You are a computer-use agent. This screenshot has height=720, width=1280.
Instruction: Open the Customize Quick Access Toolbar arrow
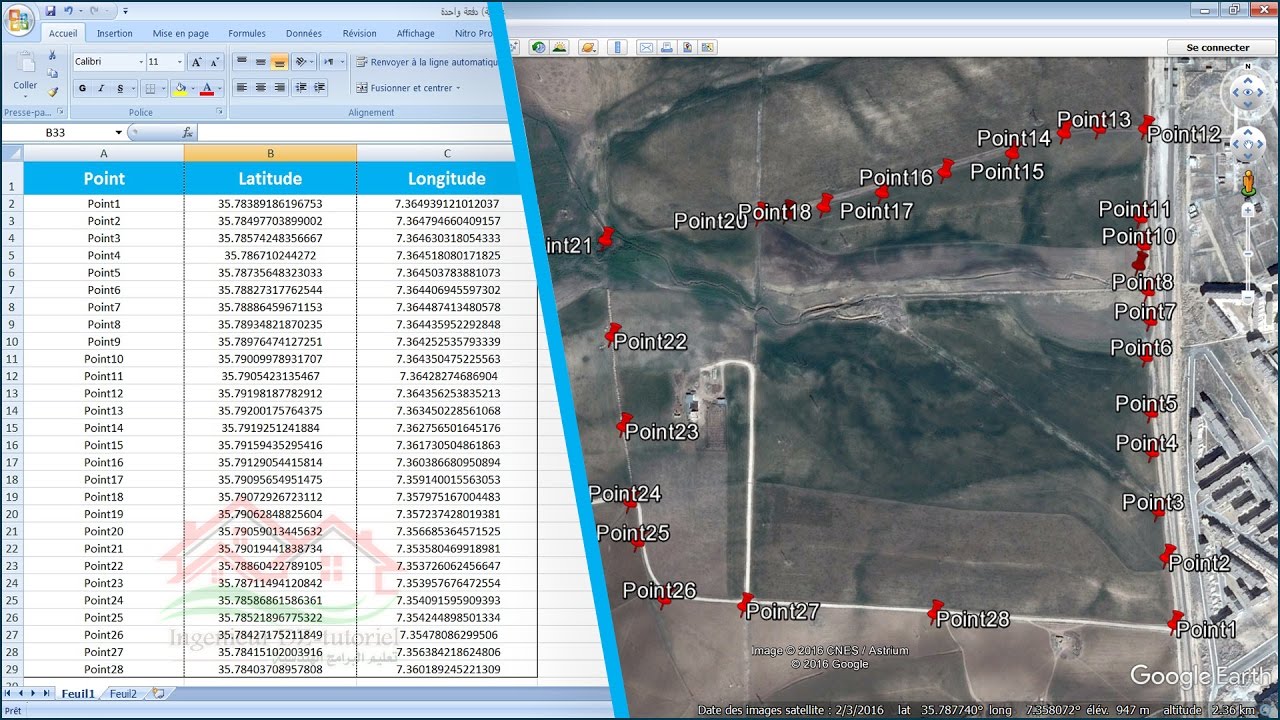pyautogui.click(x=125, y=11)
